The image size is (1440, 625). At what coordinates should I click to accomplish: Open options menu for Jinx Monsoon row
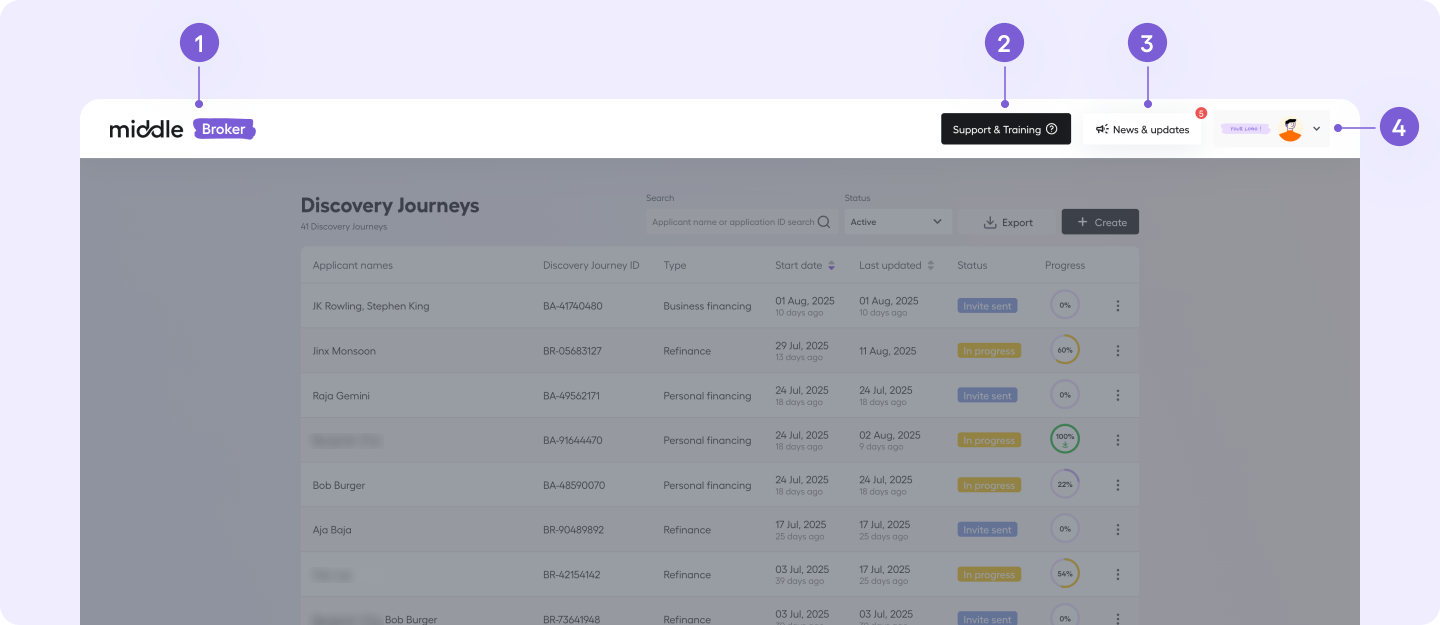click(1118, 351)
